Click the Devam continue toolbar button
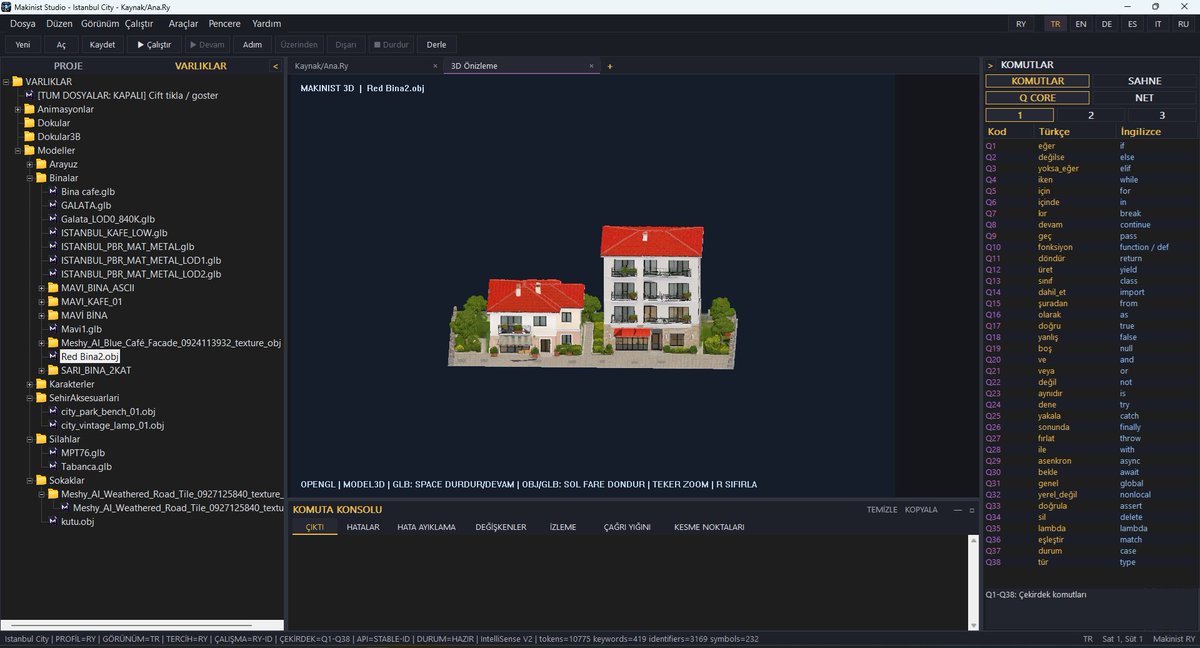This screenshot has height=648, width=1200. coord(207,44)
